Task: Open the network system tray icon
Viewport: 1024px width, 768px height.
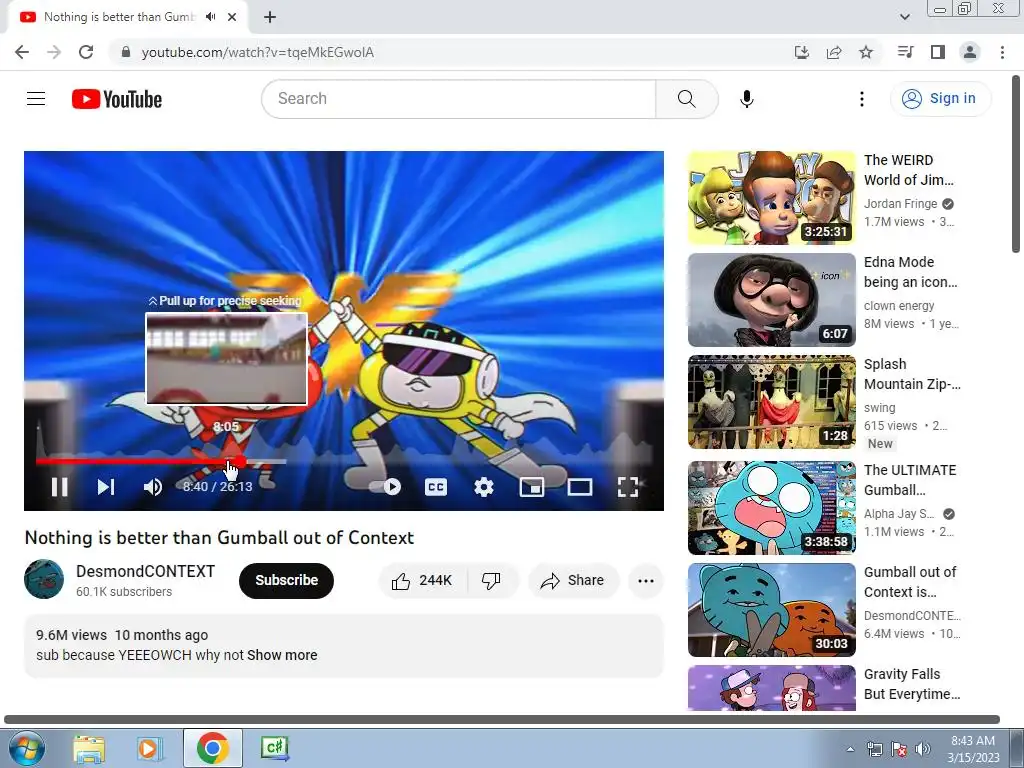Action: [874, 749]
